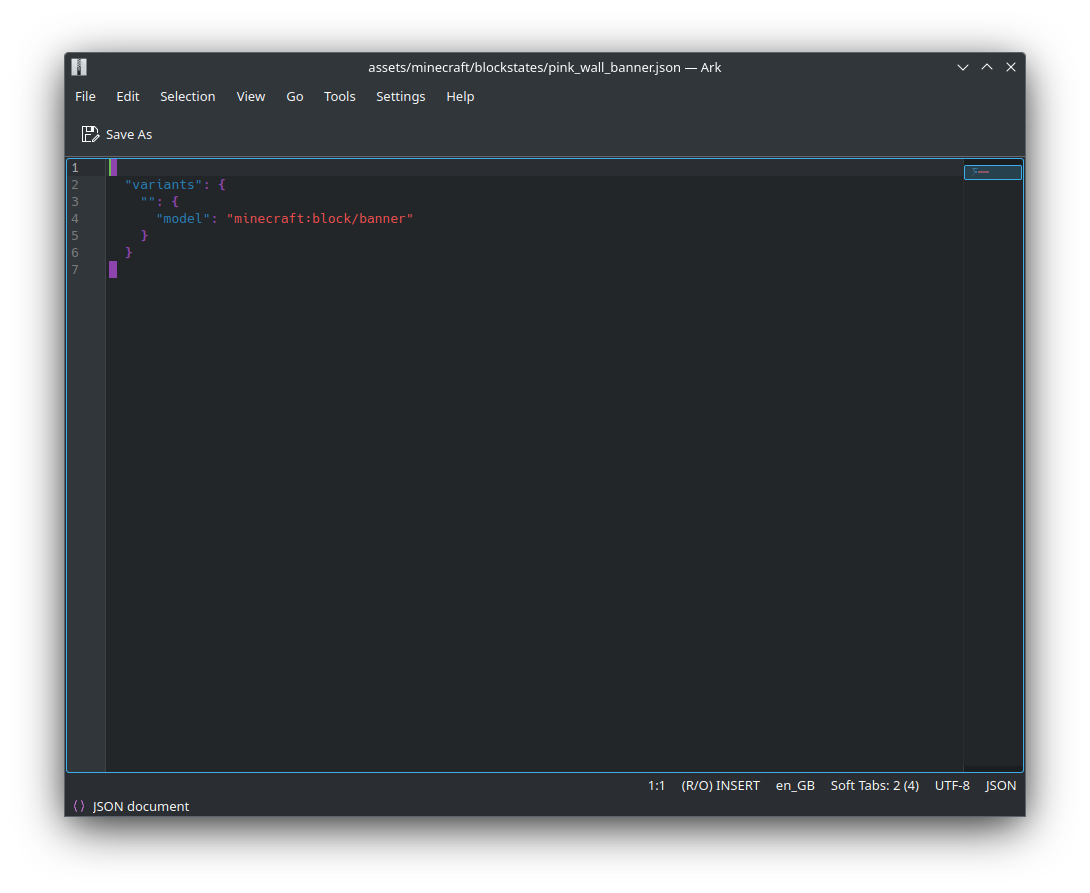Open the Settings menu
This screenshot has width=1090, height=893.
click(400, 97)
